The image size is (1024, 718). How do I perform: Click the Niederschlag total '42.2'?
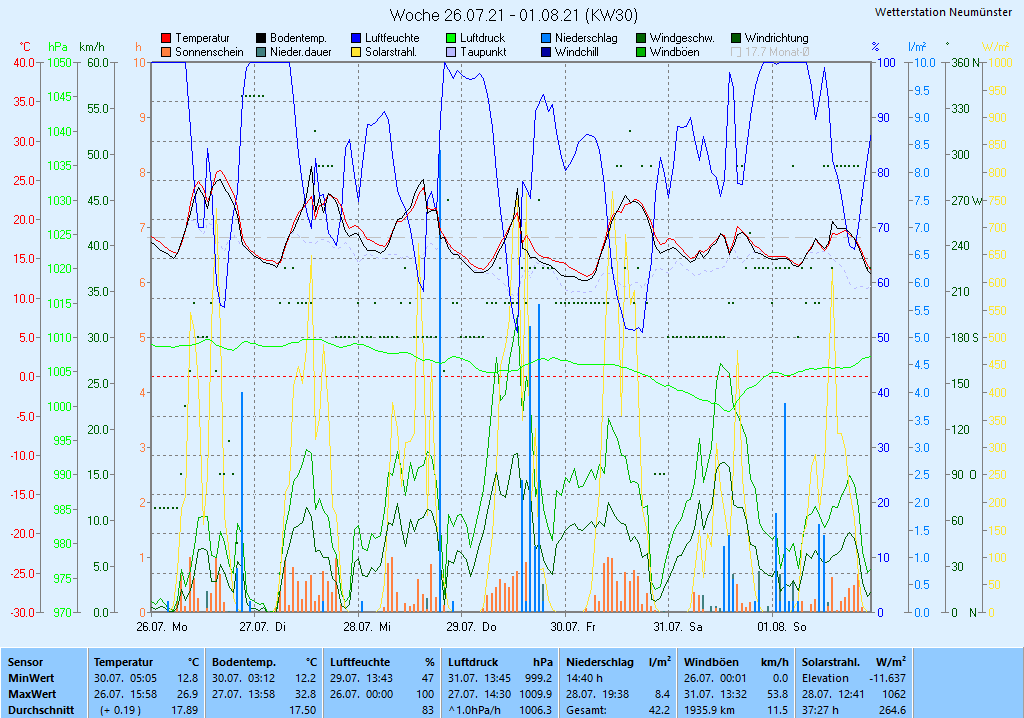[x=659, y=710]
